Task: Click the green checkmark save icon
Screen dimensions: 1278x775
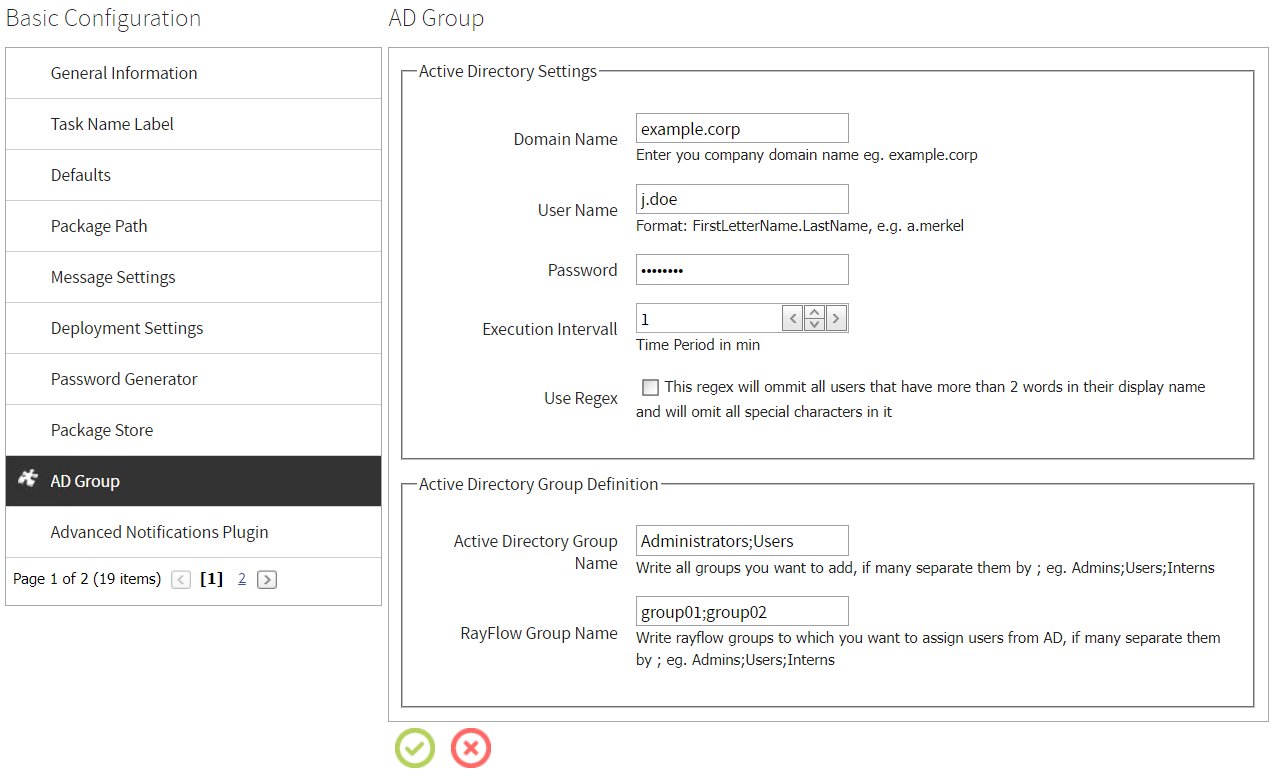Action: tap(415, 748)
